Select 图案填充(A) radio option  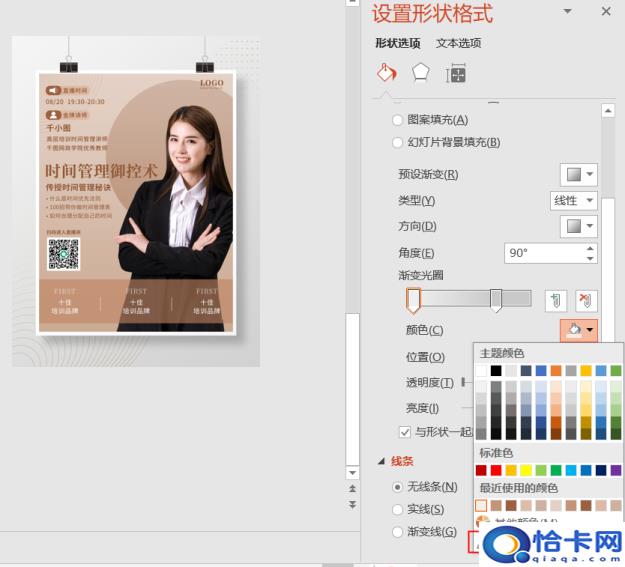430,120
